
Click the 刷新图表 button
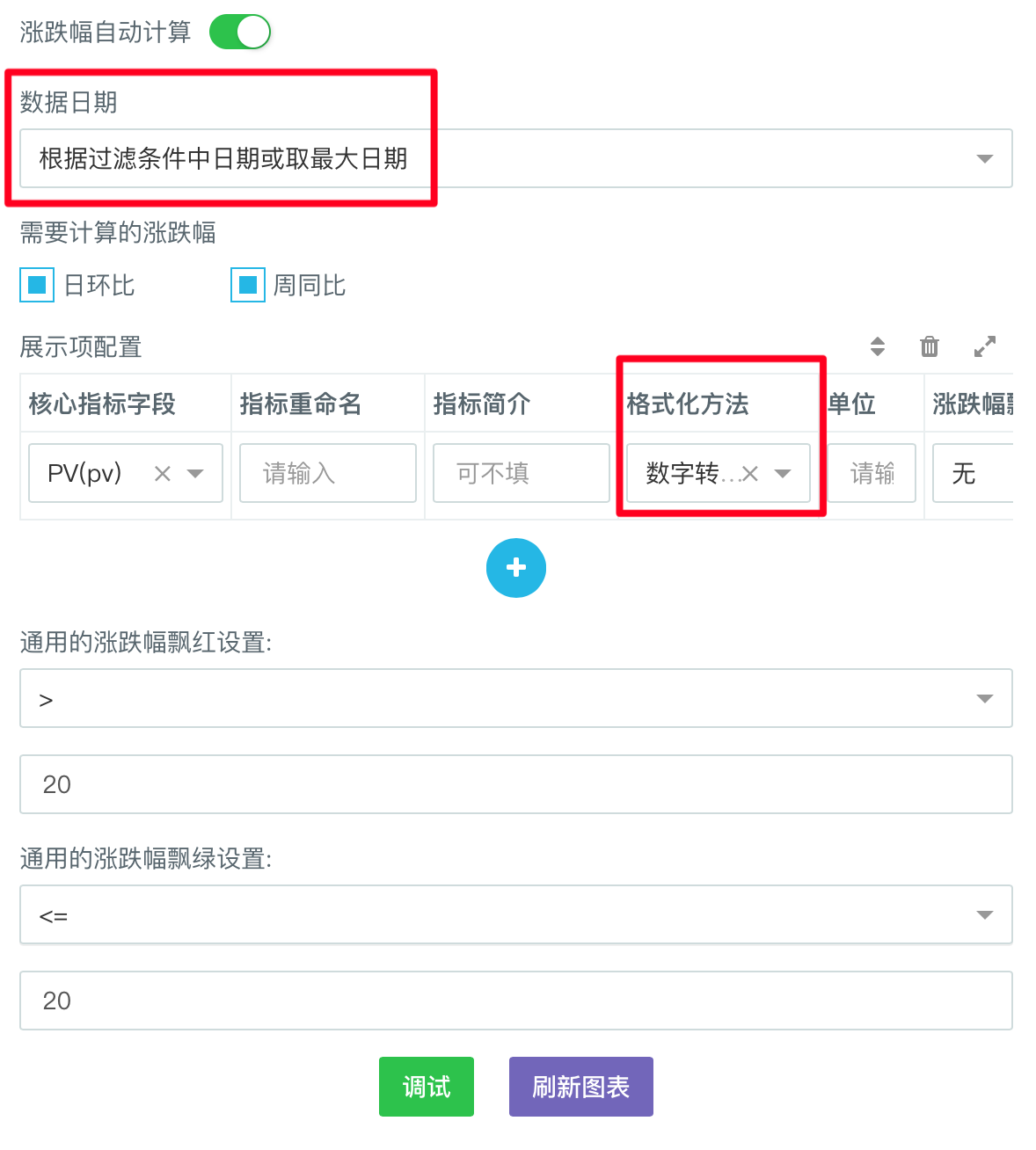point(581,1087)
